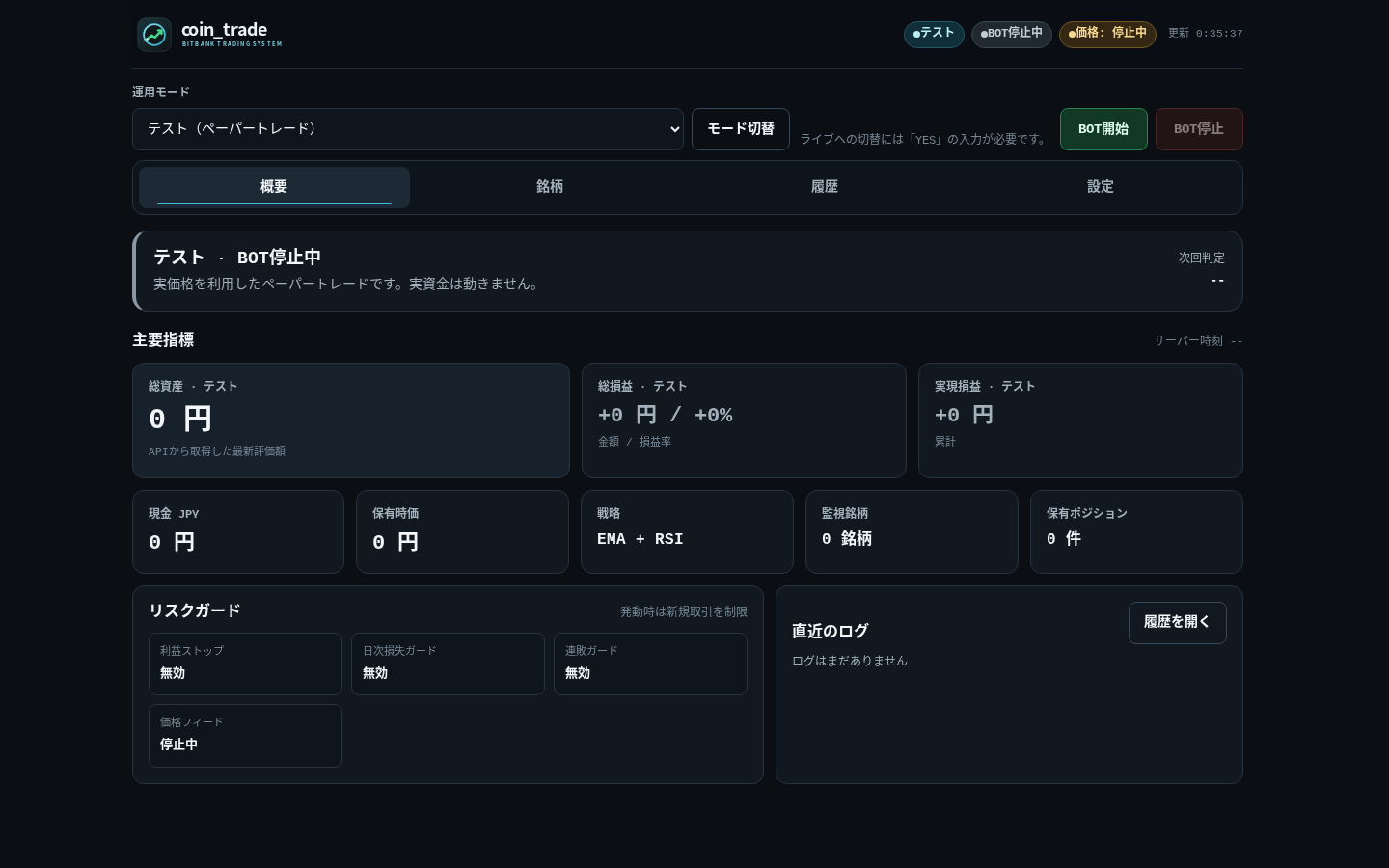Screen dimensions: 1389x868
Task: Click the 総資産 card showing 0 円
Action: (351, 420)
